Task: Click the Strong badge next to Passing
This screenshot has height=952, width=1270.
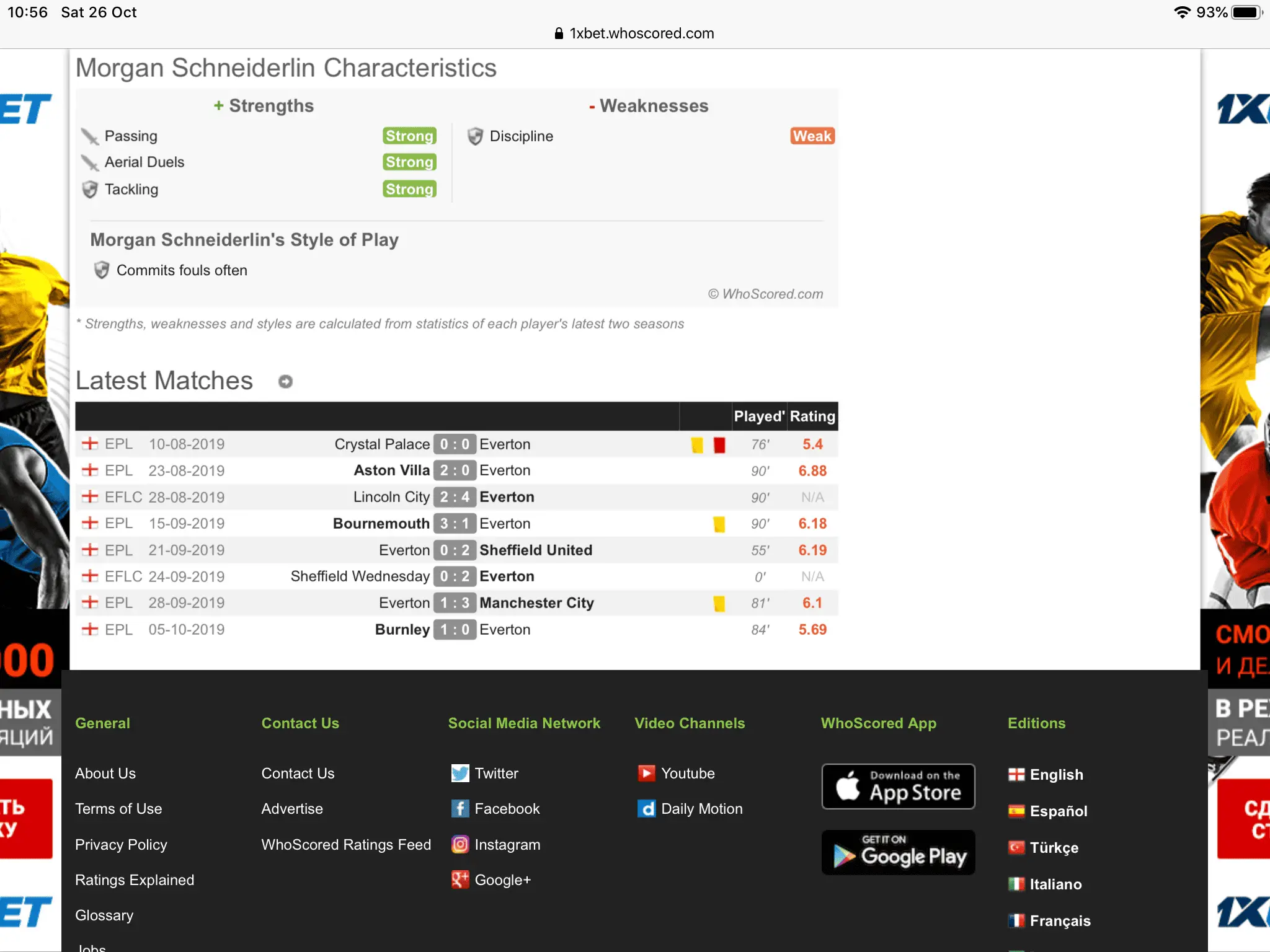Action: (409, 136)
